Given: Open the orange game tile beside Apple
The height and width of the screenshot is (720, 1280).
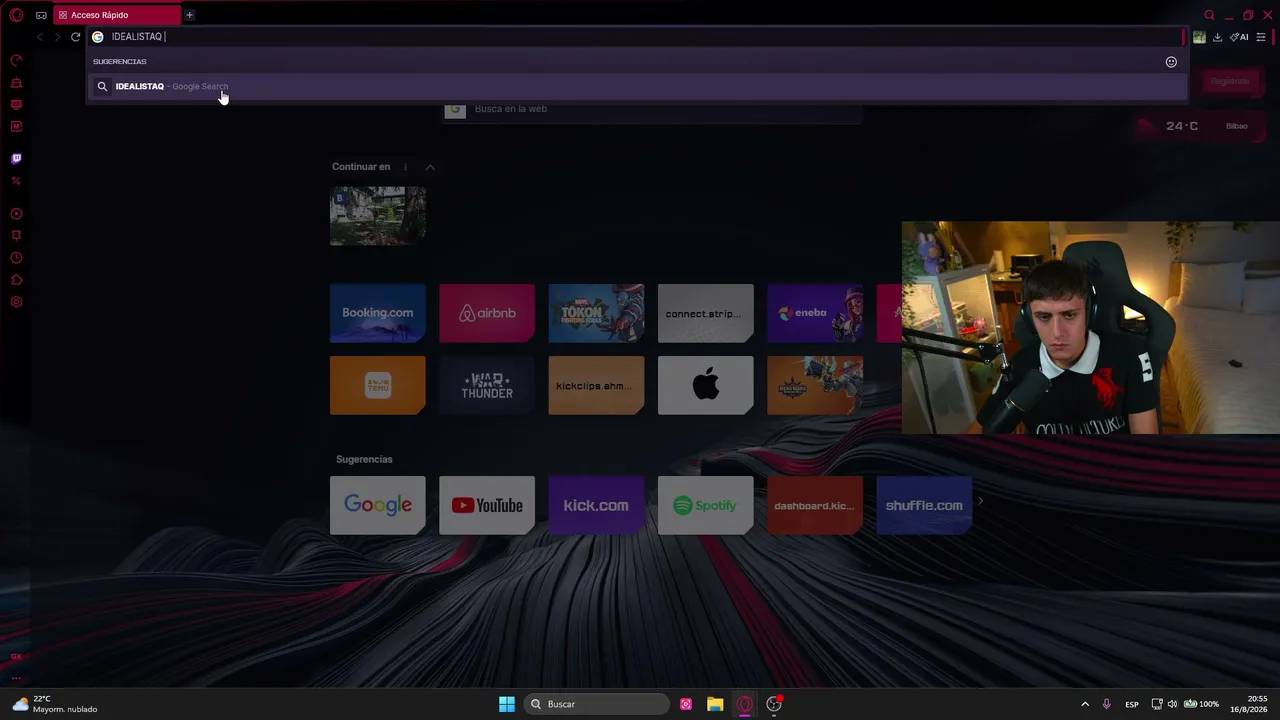Looking at the screenshot, I should click(815, 385).
